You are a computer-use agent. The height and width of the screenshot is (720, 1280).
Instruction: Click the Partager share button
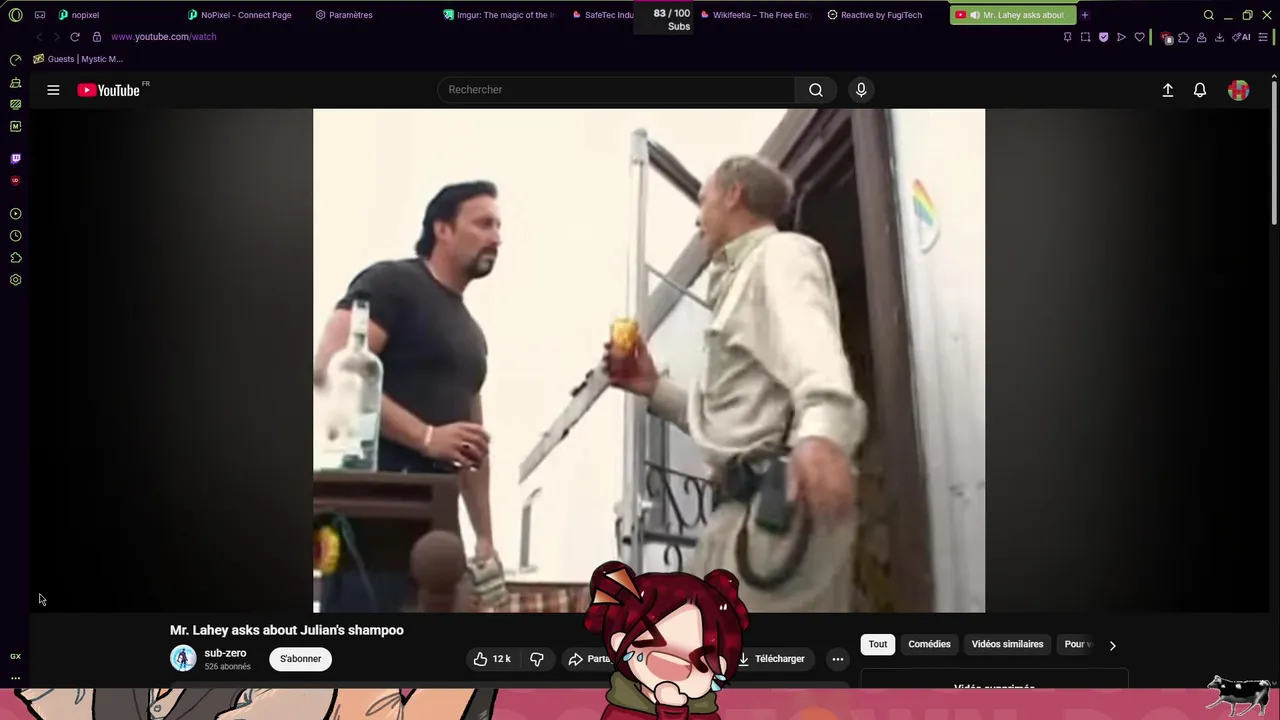(590, 659)
